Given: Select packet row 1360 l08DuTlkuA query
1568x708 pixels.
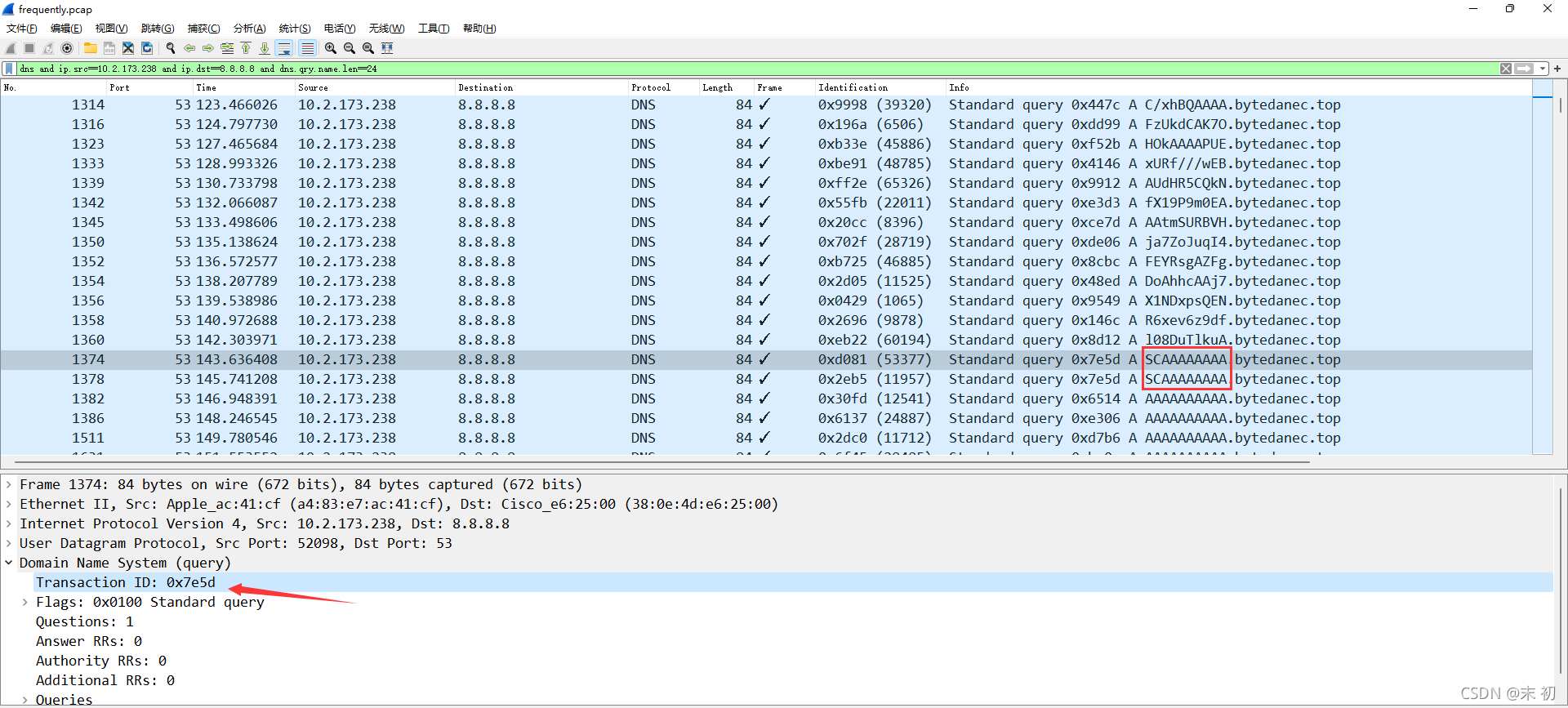Looking at the screenshot, I should (x=766, y=340).
